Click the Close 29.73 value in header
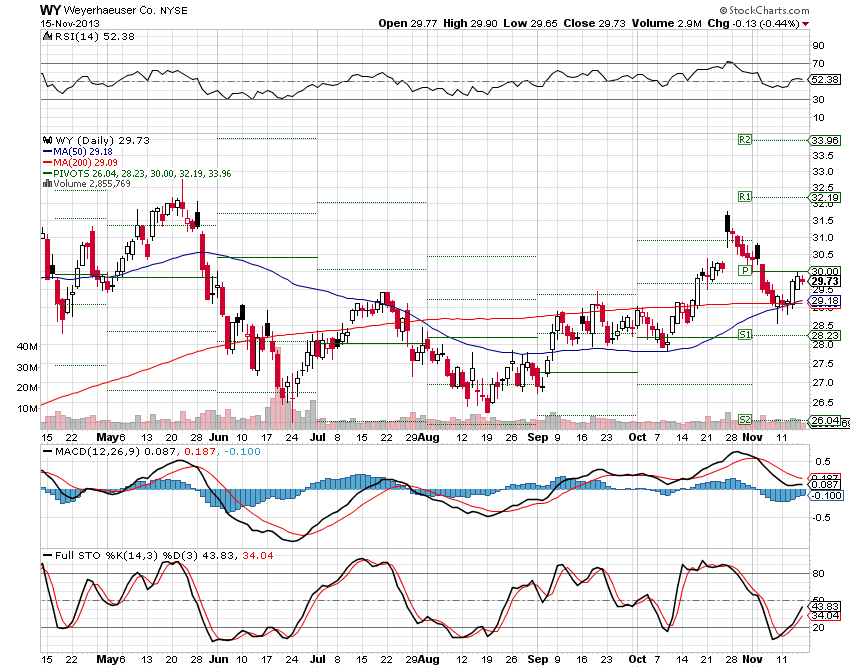 (594, 23)
